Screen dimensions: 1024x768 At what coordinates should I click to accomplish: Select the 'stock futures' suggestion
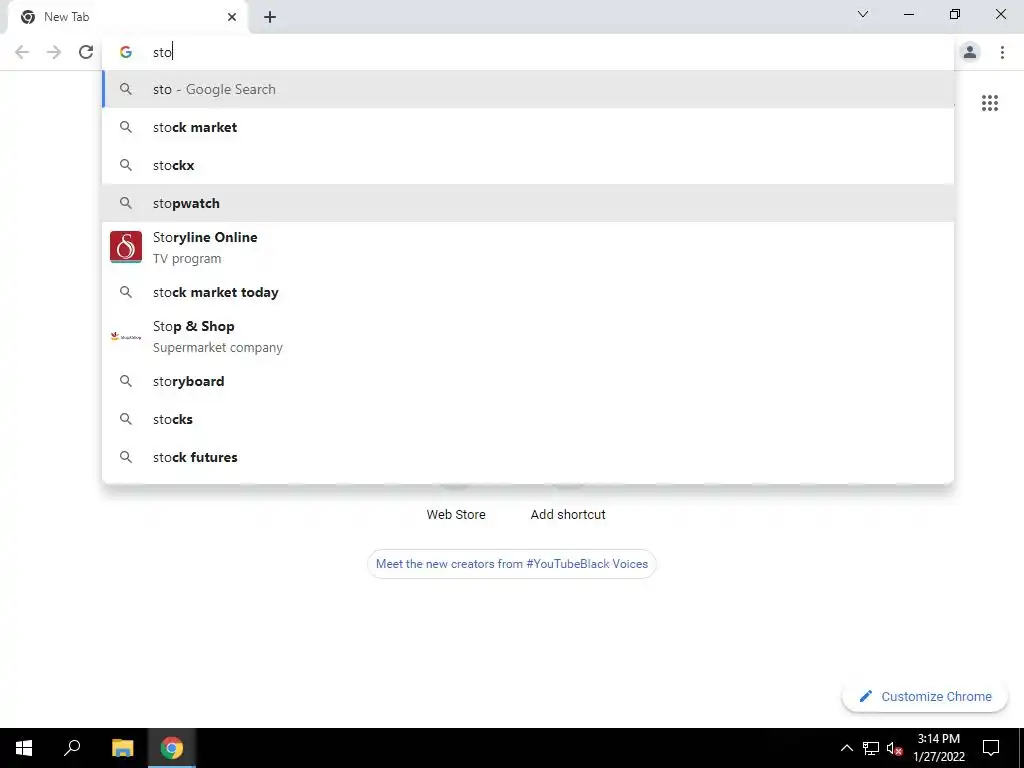528,457
